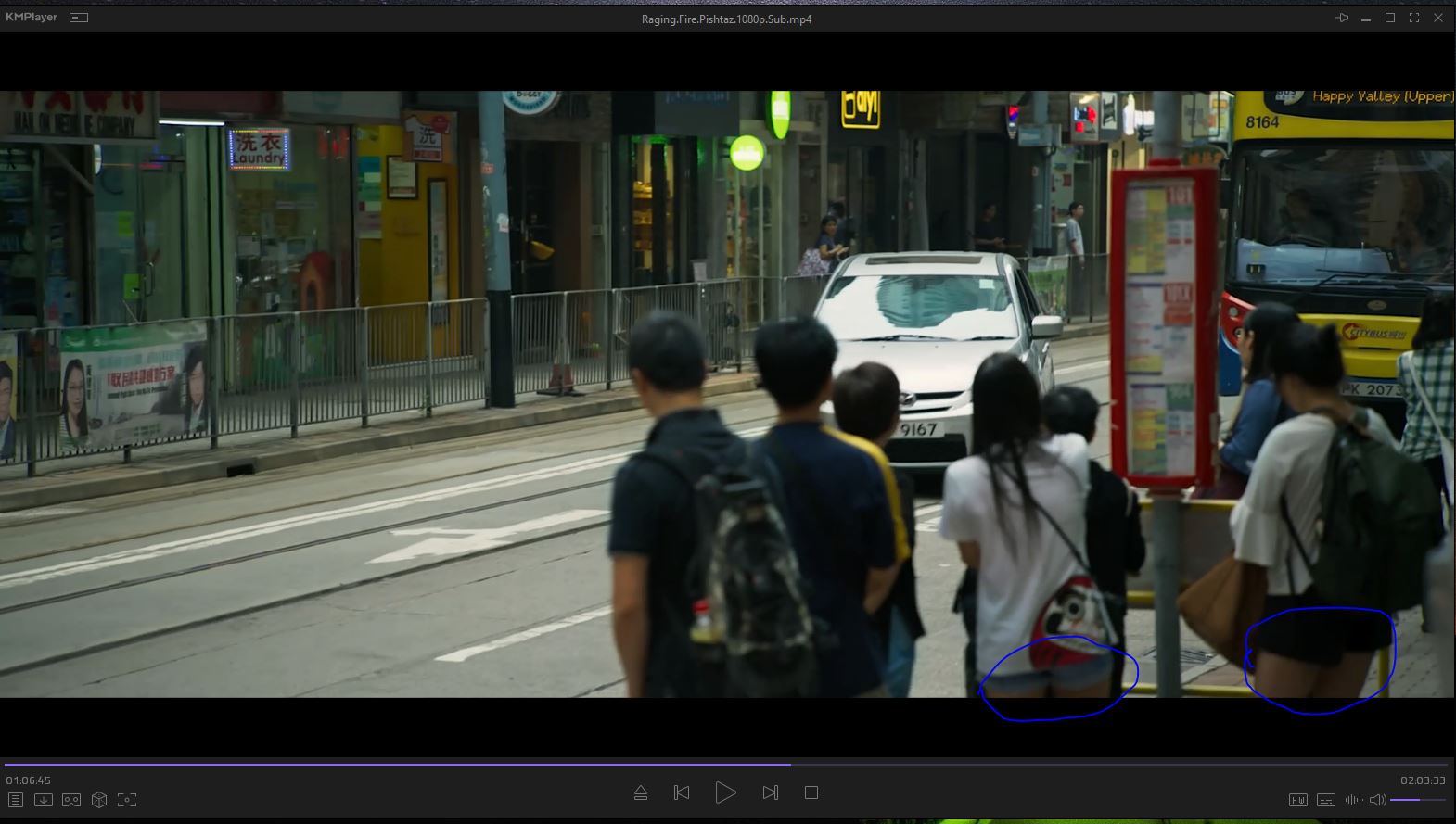Open the KMPlayer main menu

32,18
